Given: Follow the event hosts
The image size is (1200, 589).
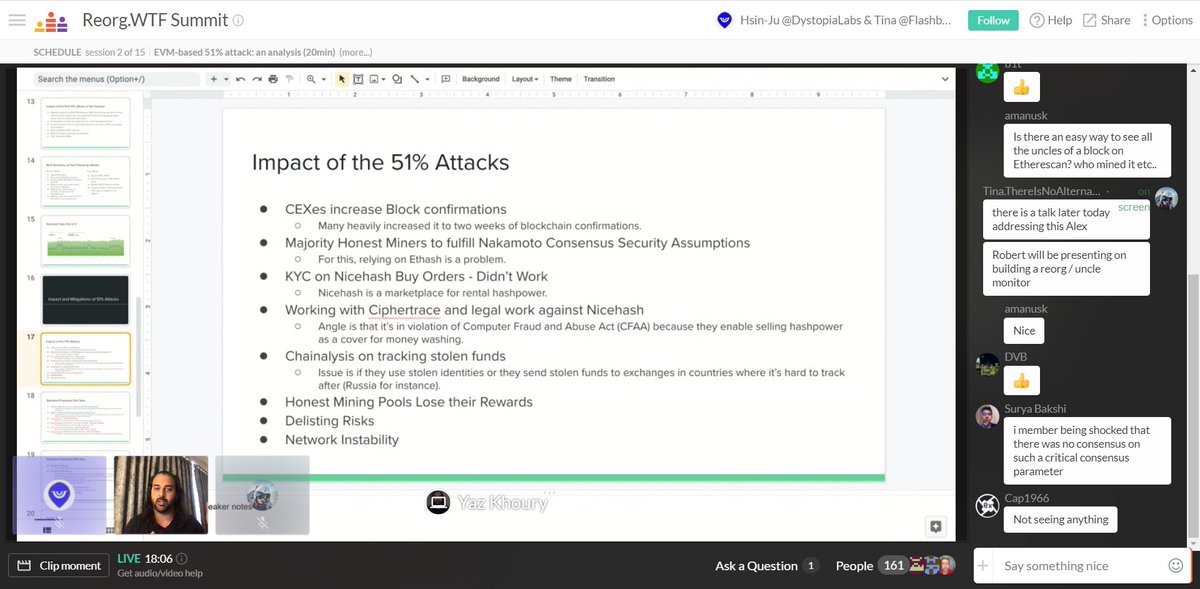Looking at the screenshot, I should (x=993, y=20).
